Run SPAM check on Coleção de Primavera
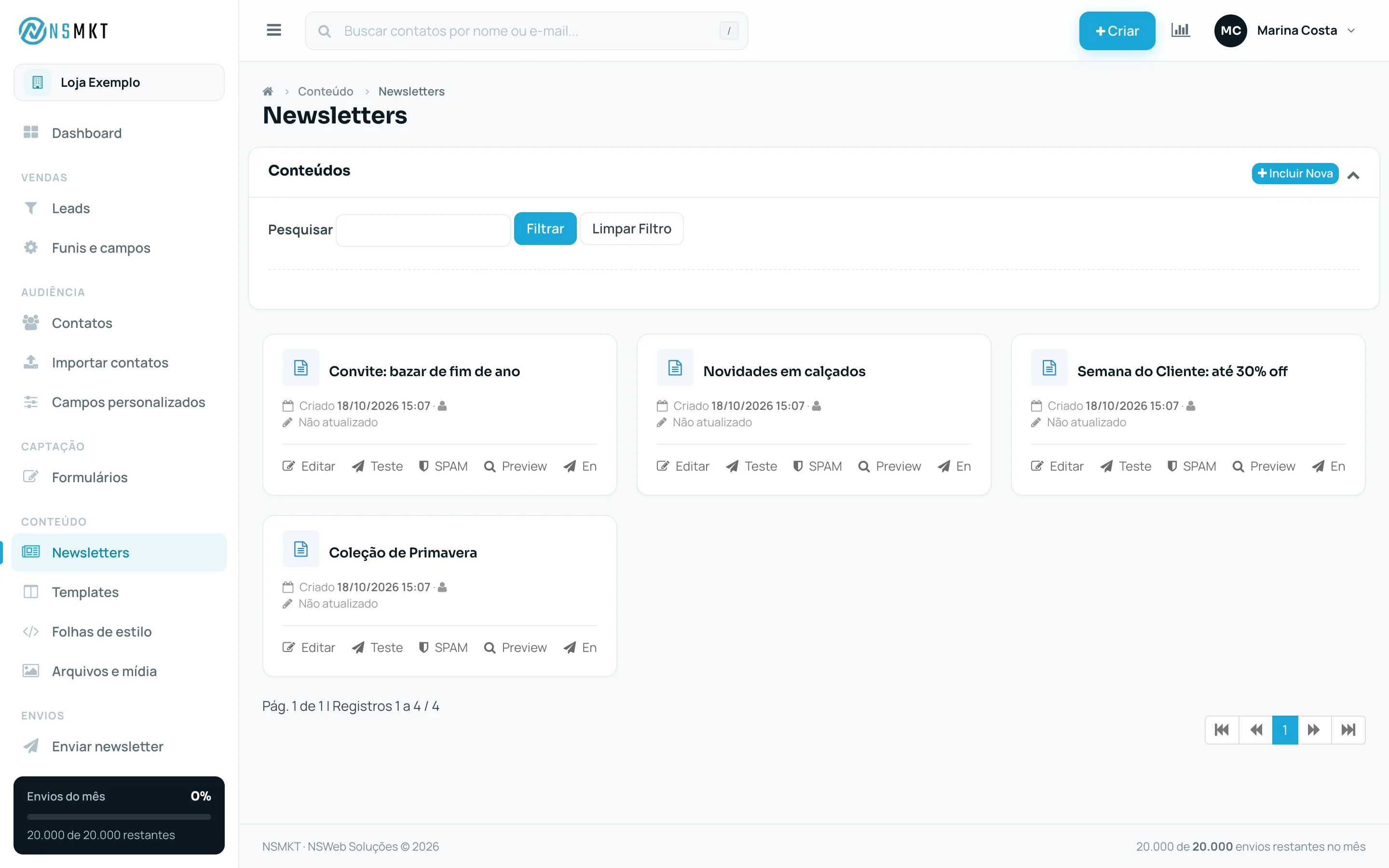The height and width of the screenshot is (868, 1389). 443,648
